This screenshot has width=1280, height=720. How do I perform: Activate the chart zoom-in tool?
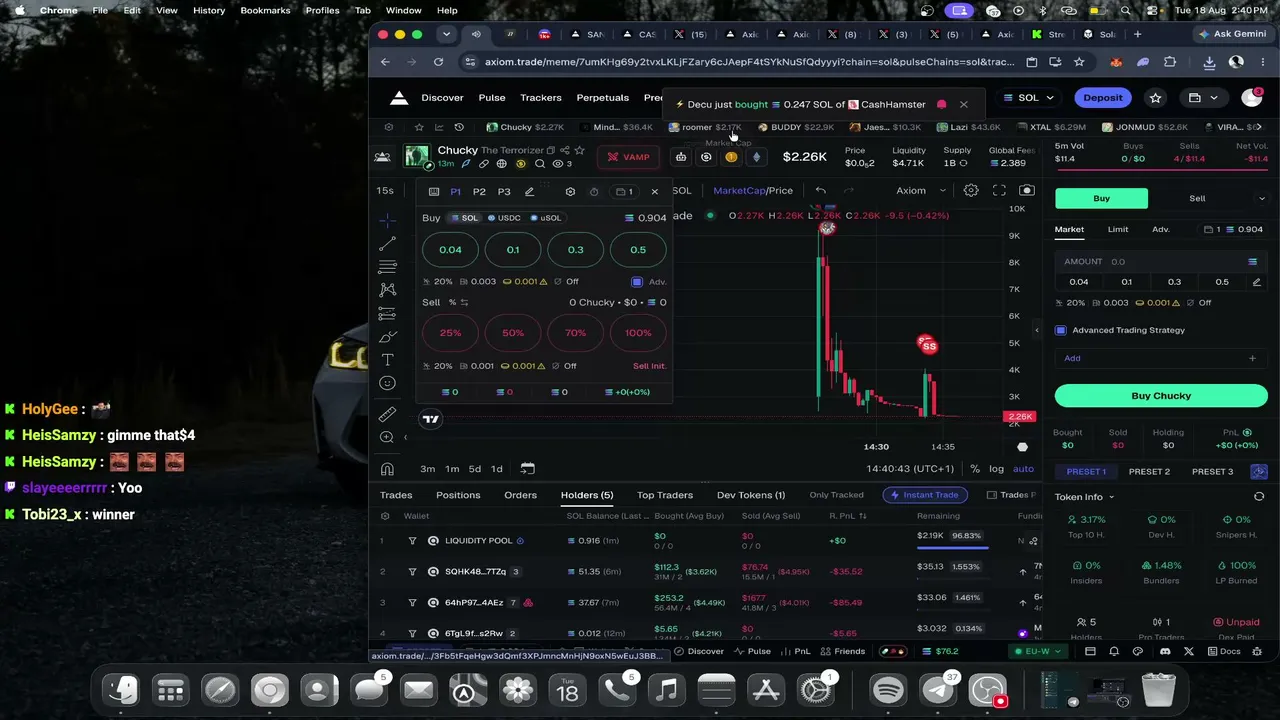pos(388,438)
